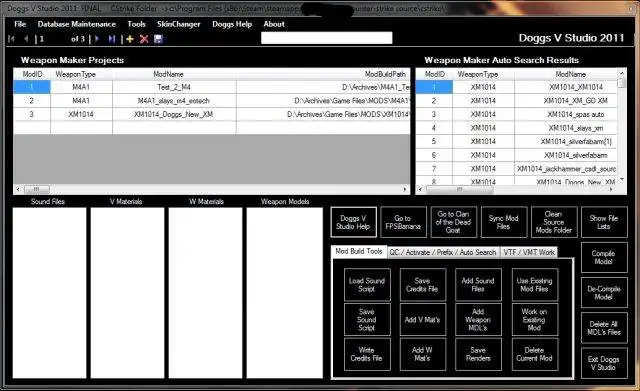This screenshot has height=391, width=640.
Task: Click the Add W Mat's button
Action: (x=422, y=354)
